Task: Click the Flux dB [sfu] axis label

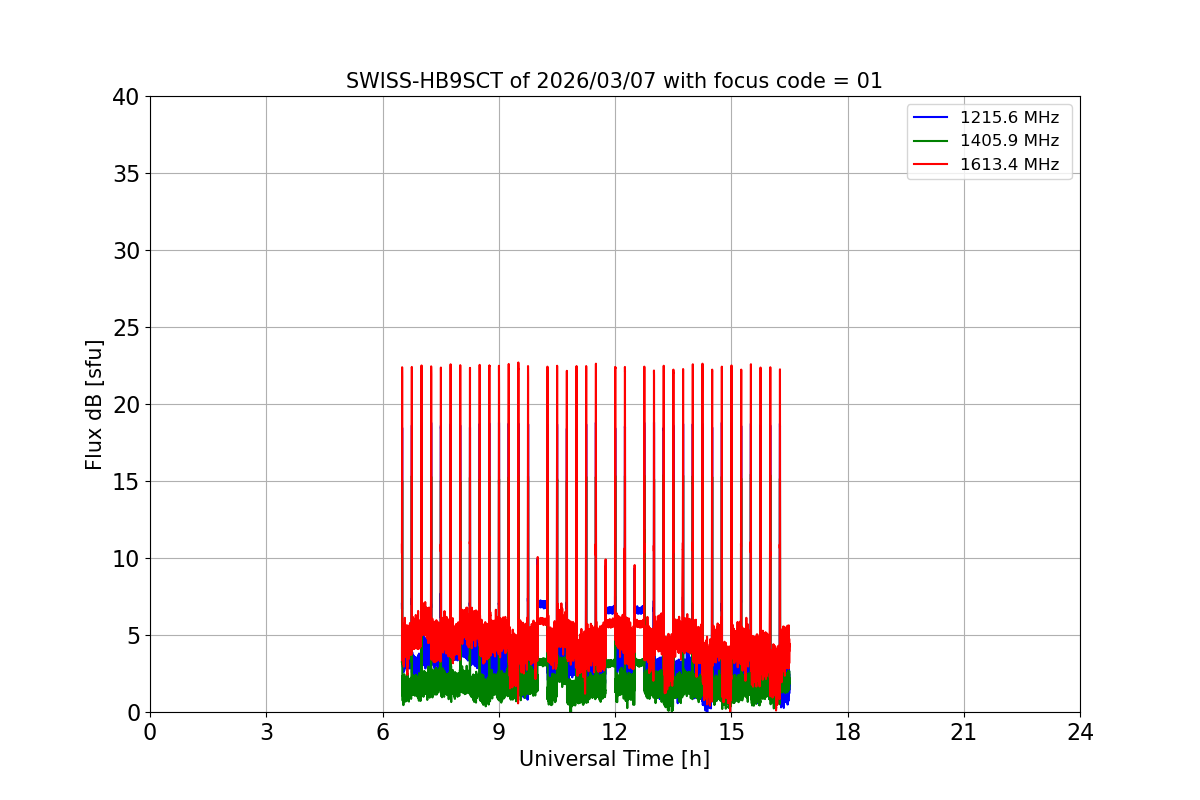Action: 94,404
